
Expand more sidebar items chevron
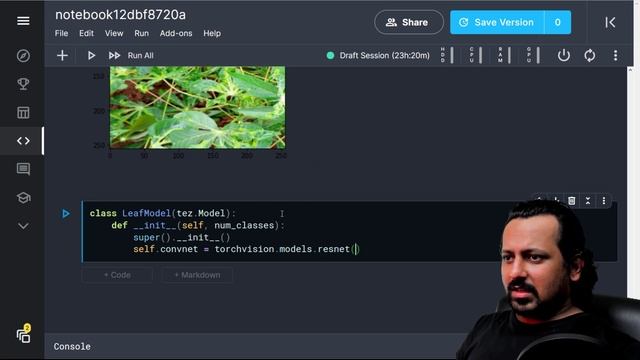coord(23,226)
